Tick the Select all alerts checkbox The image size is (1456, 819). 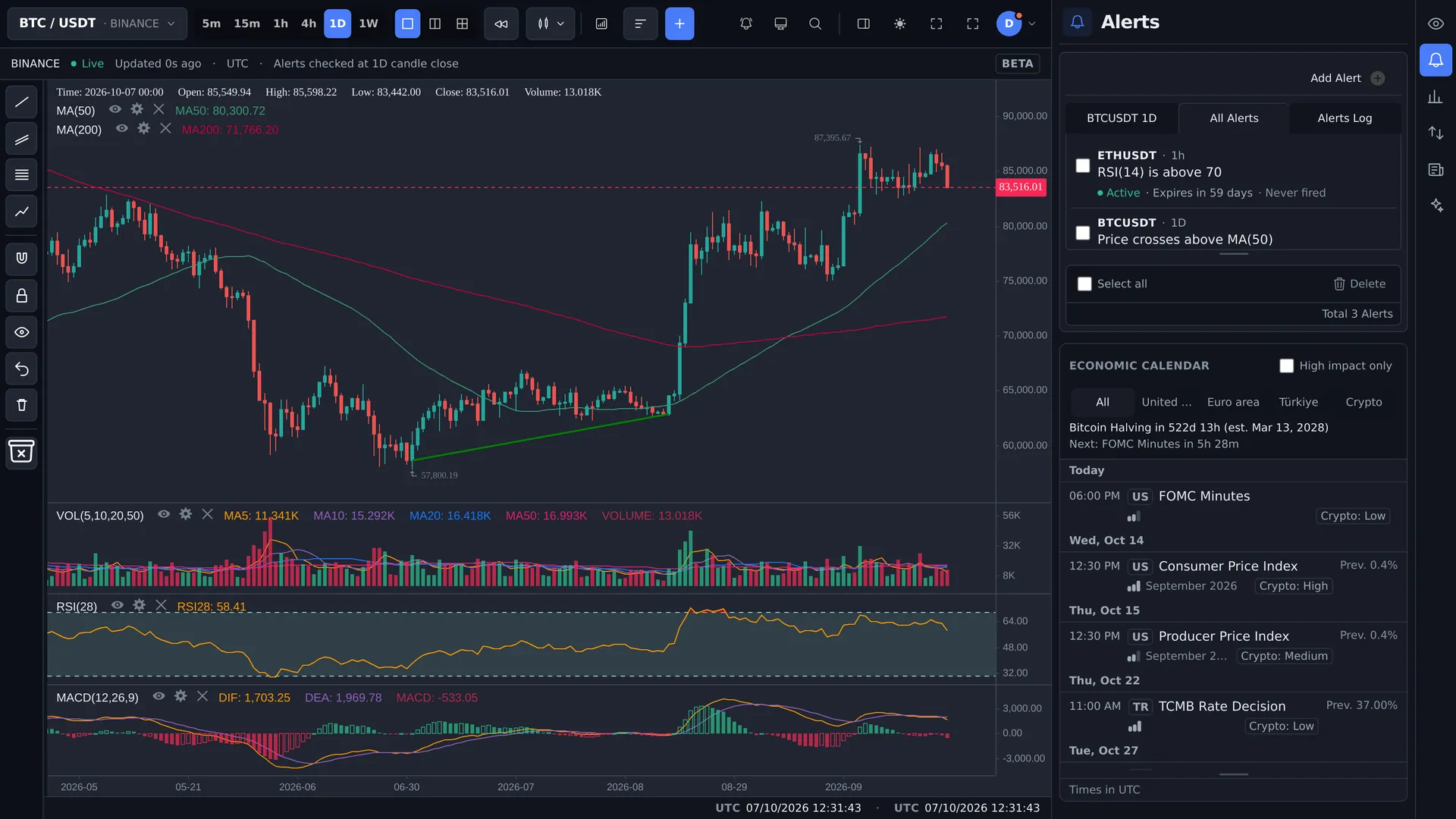point(1084,284)
